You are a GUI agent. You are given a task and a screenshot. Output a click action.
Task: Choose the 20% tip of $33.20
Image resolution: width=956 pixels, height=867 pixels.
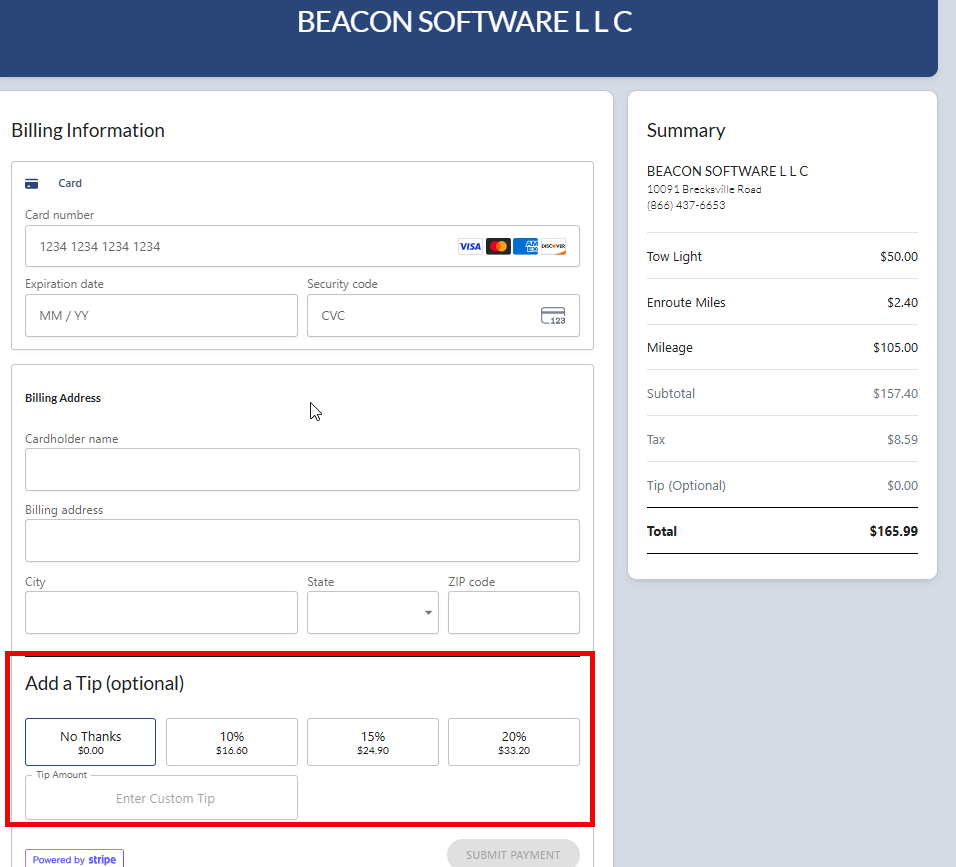513,742
